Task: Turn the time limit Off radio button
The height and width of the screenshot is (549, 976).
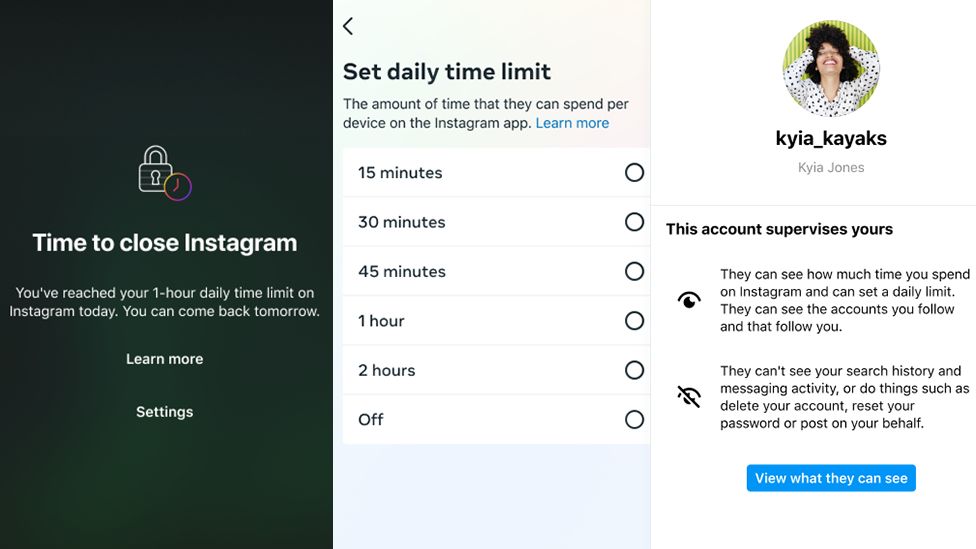Action: point(634,419)
